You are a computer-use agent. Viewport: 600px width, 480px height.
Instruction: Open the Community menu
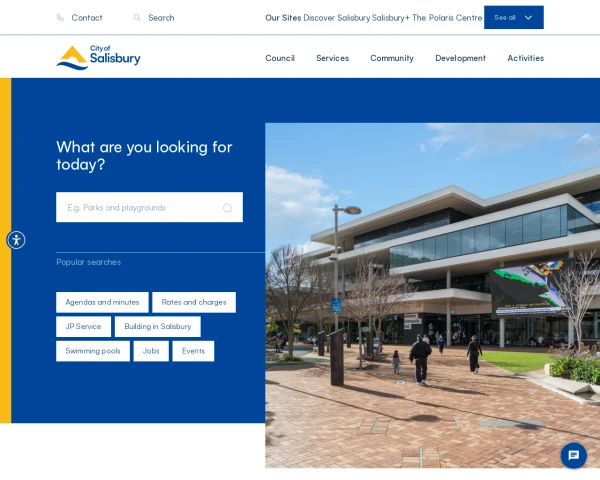coord(392,58)
